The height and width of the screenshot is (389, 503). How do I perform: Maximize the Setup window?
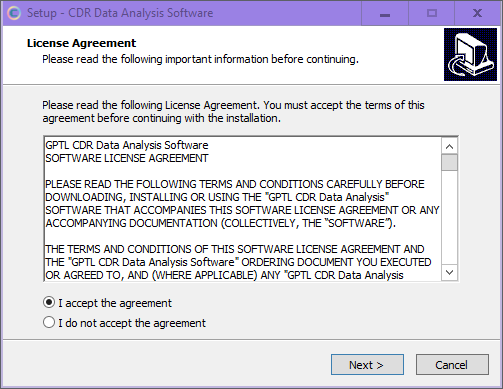(x=432, y=13)
